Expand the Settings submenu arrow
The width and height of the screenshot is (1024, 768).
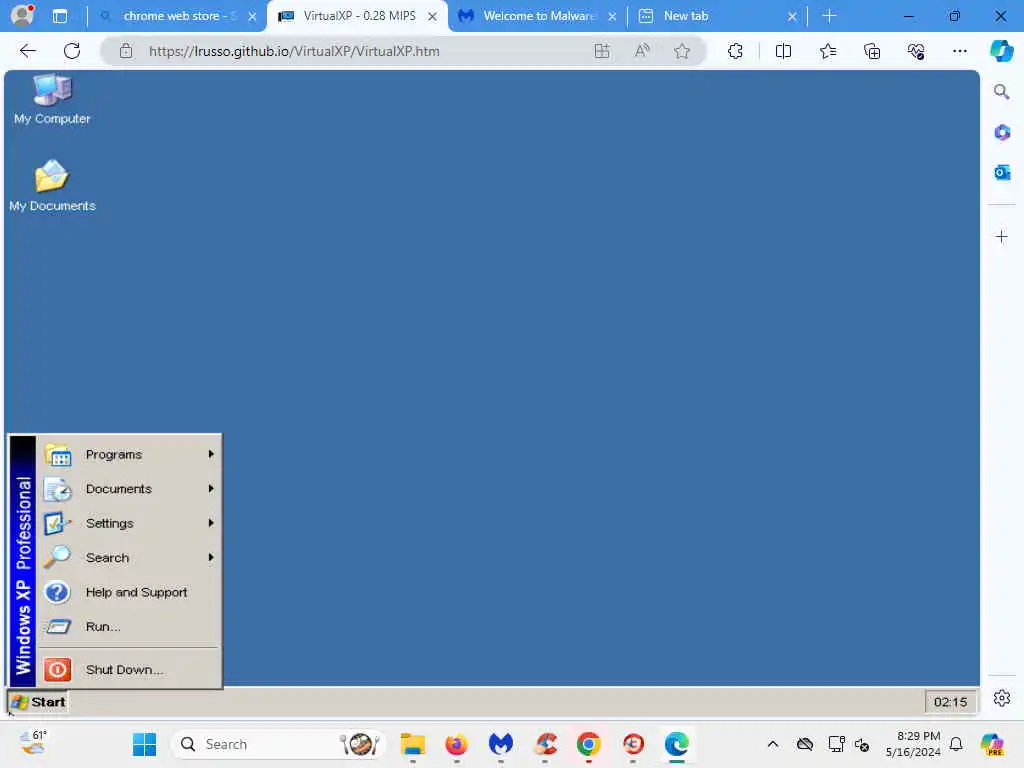click(x=211, y=522)
